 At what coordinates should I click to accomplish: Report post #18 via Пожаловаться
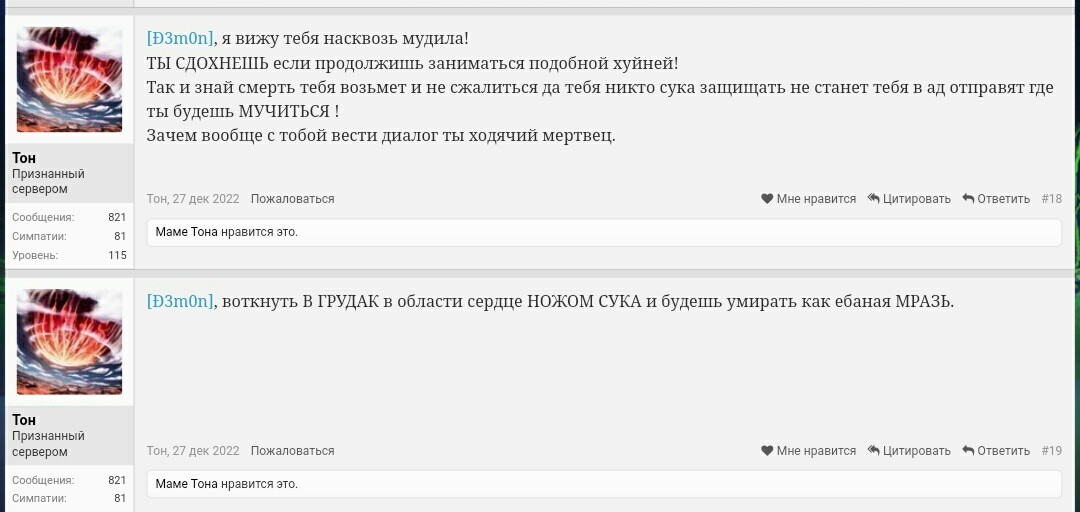(x=292, y=199)
